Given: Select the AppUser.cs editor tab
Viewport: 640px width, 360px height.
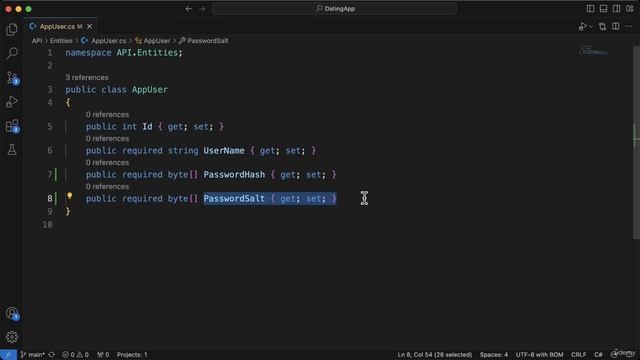Looking at the screenshot, I should pos(60,27).
